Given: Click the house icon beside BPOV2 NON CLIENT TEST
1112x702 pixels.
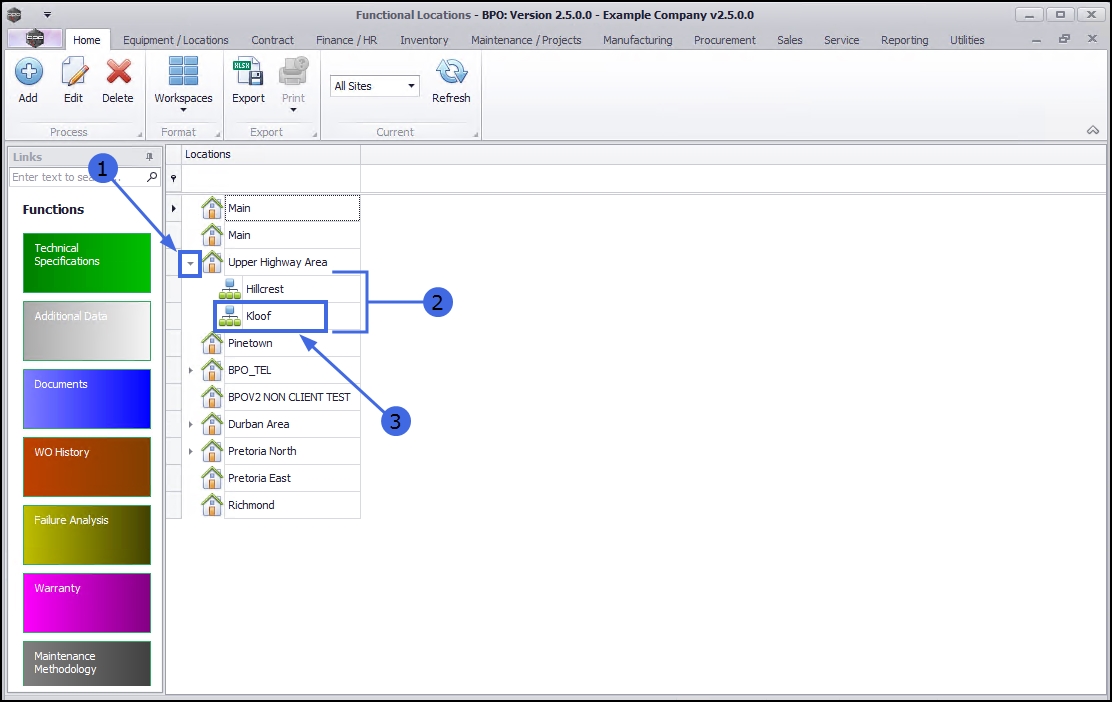Looking at the screenshot, I should pyautogui.click(x=212, y=396).
